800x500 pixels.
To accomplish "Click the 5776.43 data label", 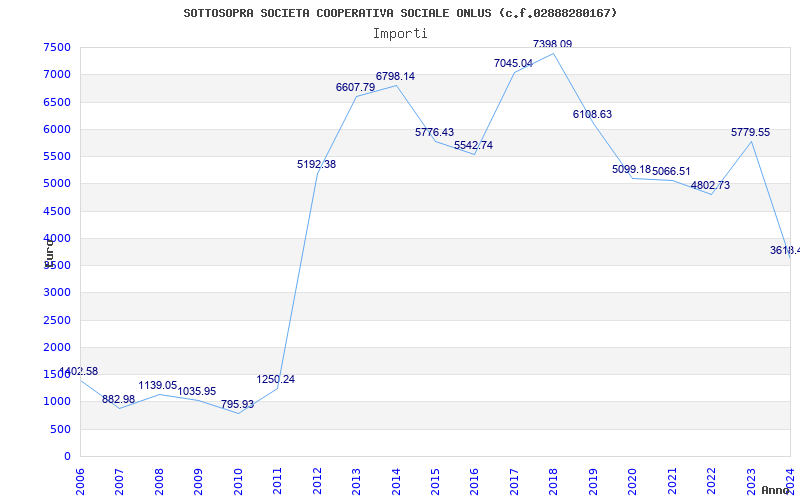I will pyautogui.click(x=434, y=132).
